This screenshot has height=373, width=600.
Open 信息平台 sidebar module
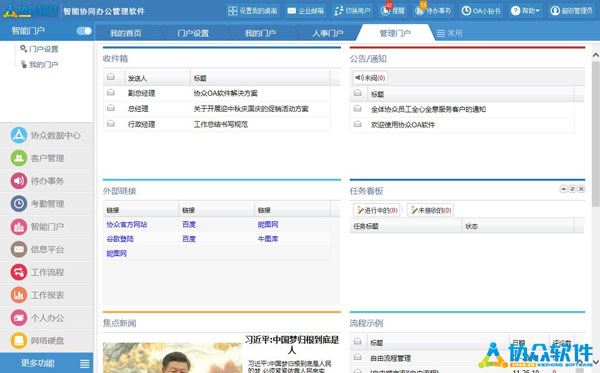(x=46, y=249)
